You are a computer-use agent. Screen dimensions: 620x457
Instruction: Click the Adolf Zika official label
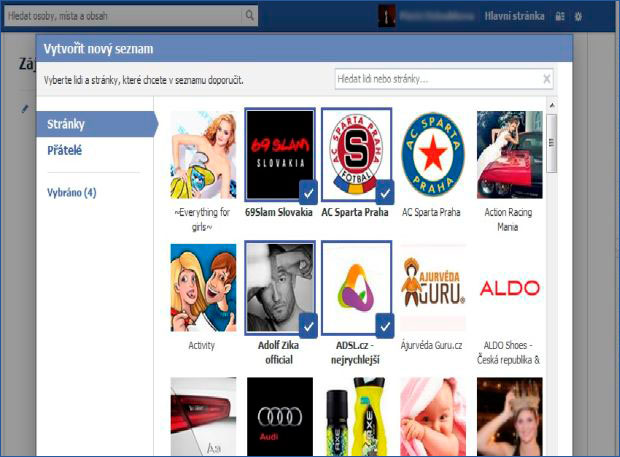(278, 352)
